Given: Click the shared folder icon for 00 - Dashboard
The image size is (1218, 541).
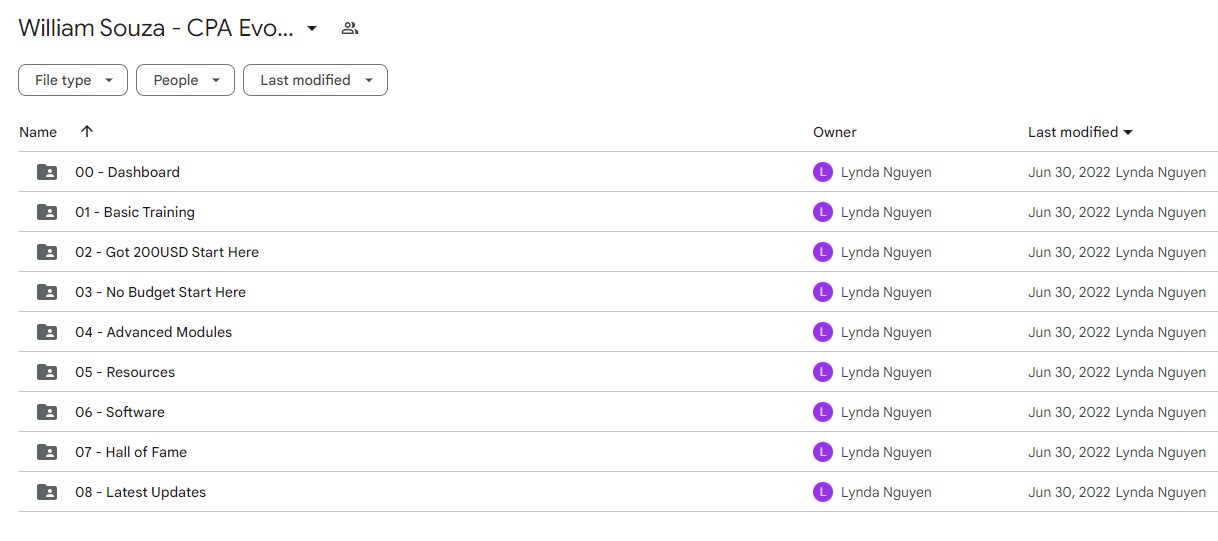Looking at the screenshot, I should tap(47, 172).
